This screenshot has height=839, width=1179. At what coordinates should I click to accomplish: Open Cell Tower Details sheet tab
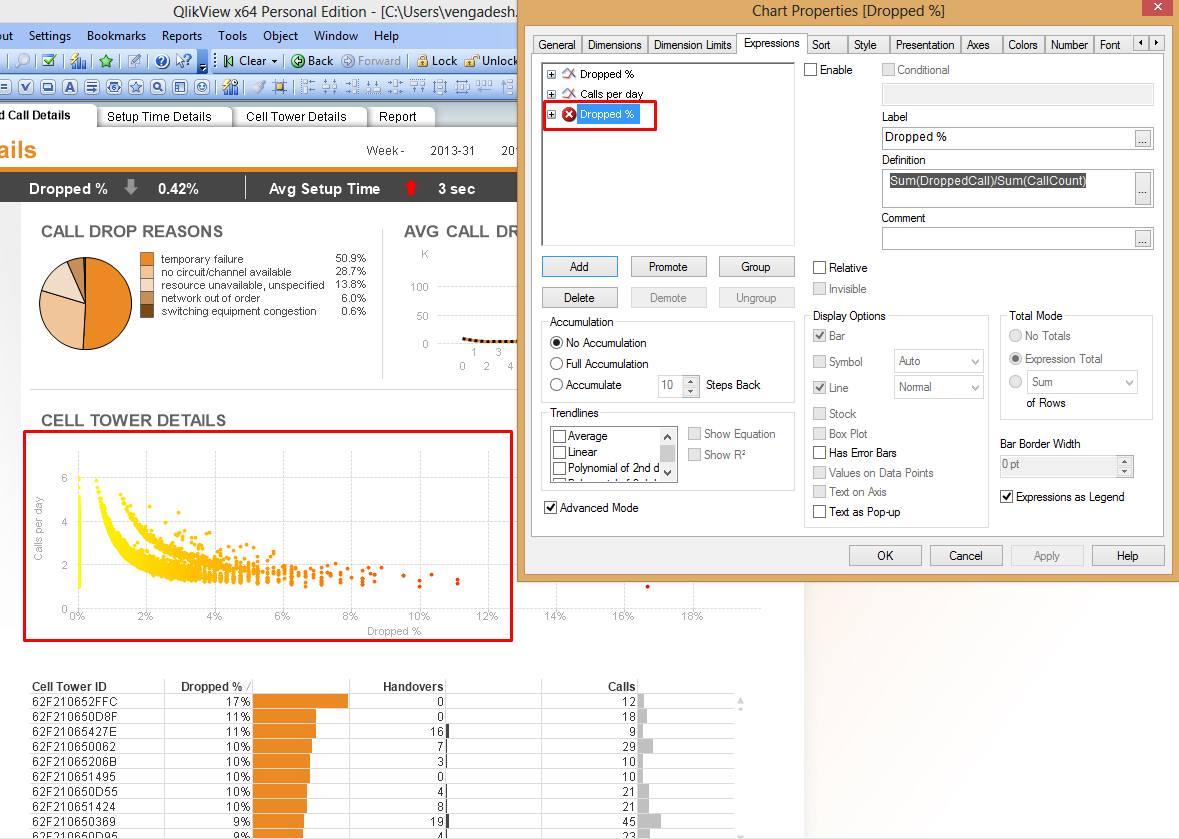coord(296,117)
